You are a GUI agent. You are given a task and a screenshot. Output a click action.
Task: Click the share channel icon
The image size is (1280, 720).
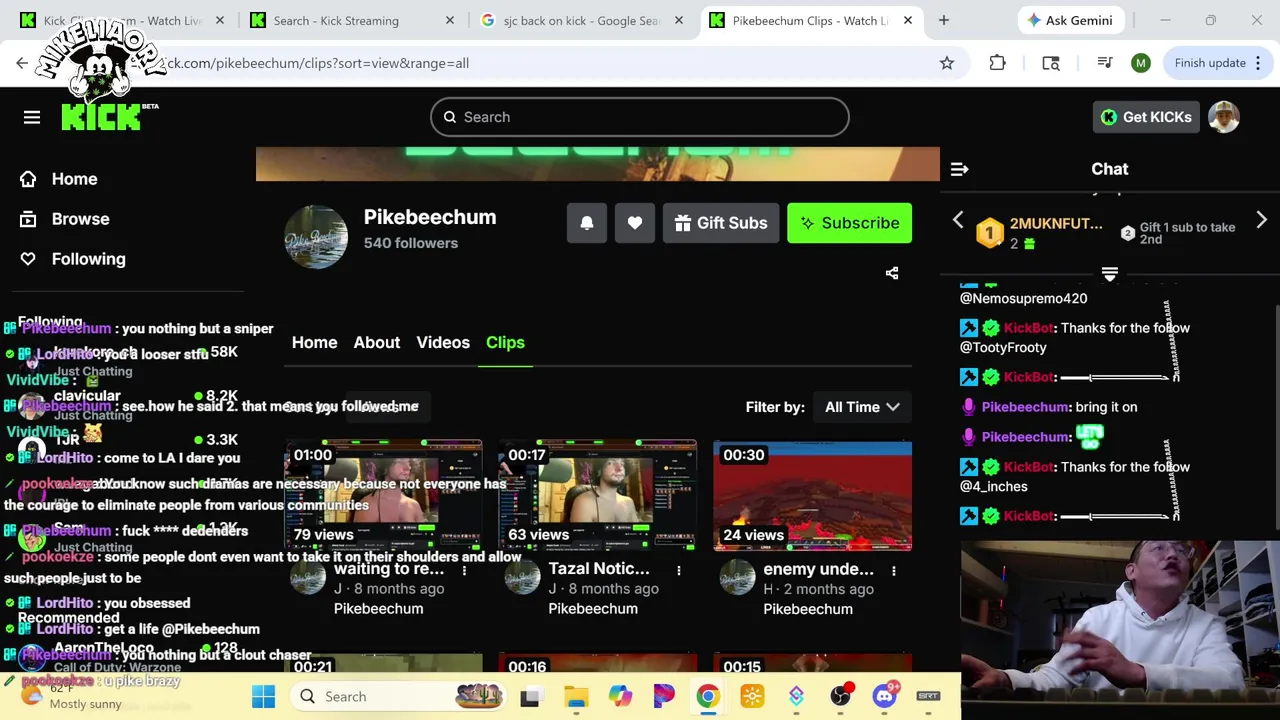coord(892,273)
